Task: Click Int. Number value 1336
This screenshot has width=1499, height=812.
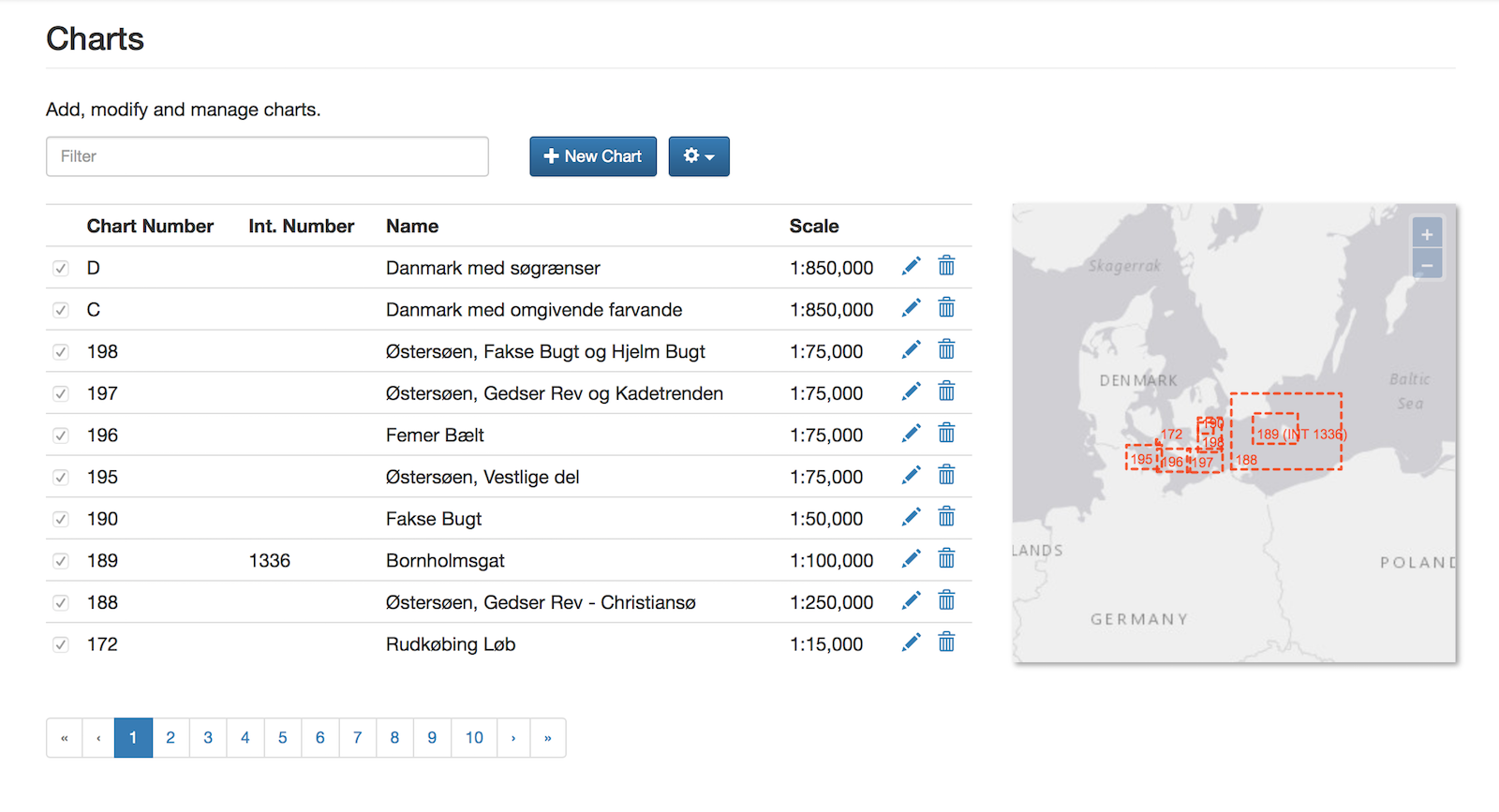Action: [x=270, y=561]
